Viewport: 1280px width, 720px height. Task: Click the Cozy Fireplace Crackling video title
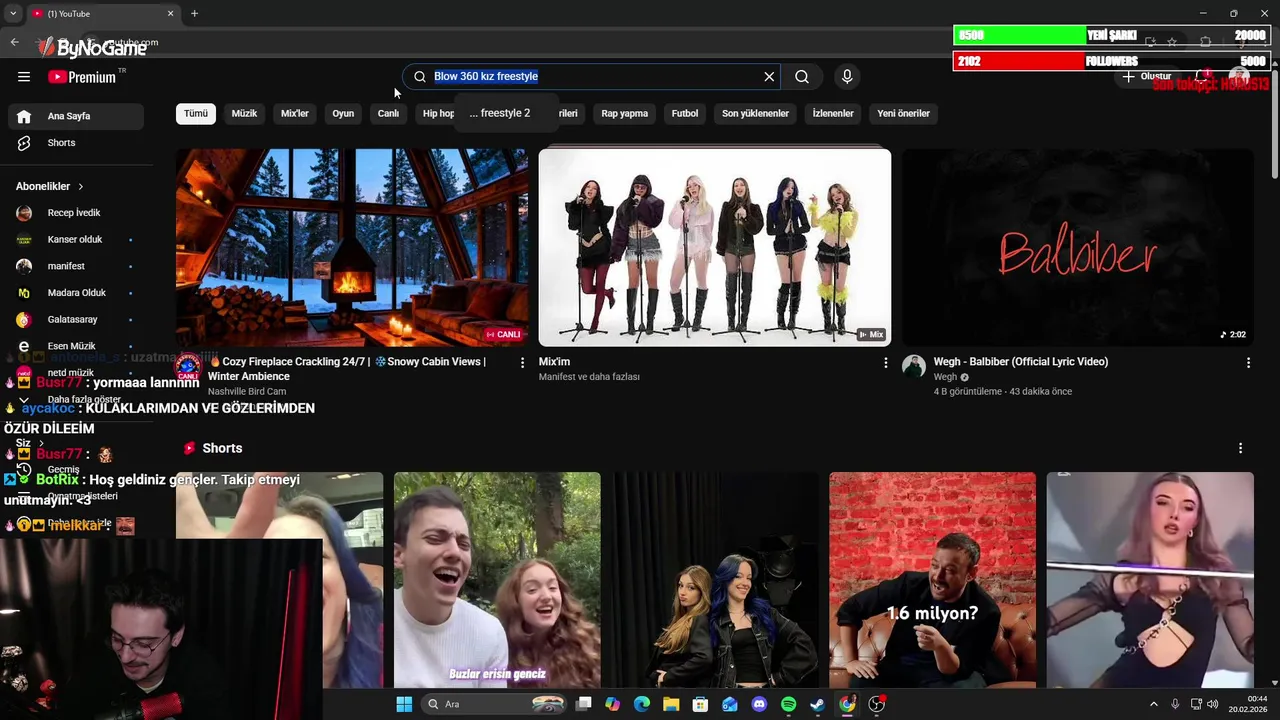tap(348, 369)
